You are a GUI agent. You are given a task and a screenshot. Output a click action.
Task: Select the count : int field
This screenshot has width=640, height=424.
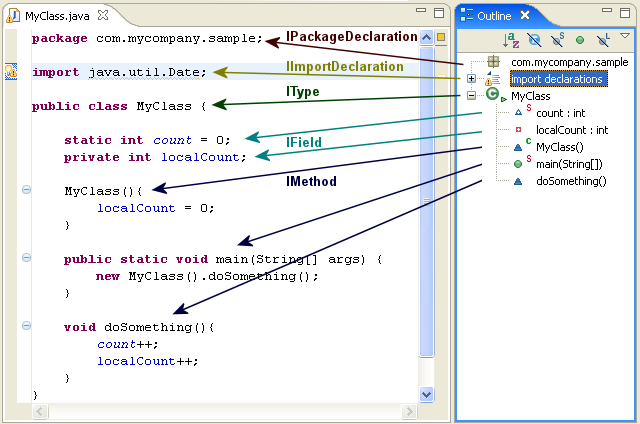[x=560, y=113]
